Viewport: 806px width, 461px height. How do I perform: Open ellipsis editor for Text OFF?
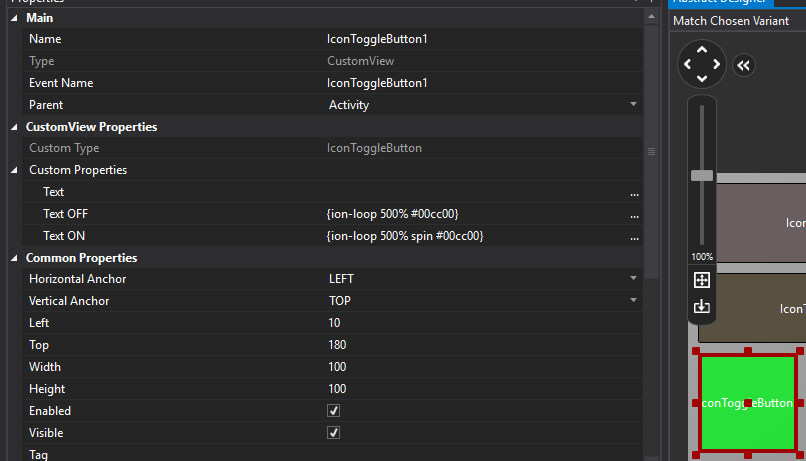(634, 214)
